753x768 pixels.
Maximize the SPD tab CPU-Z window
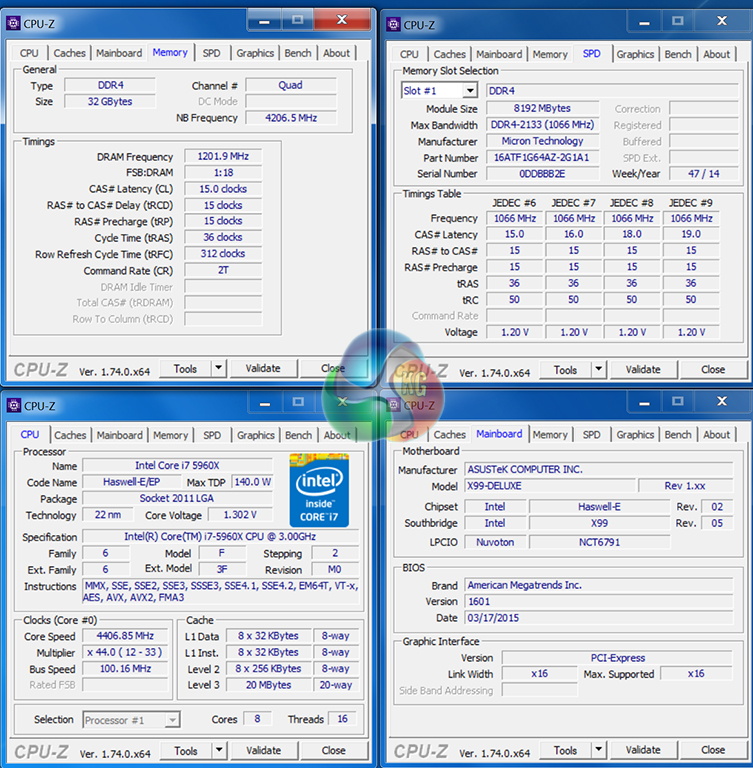point(678,21)
